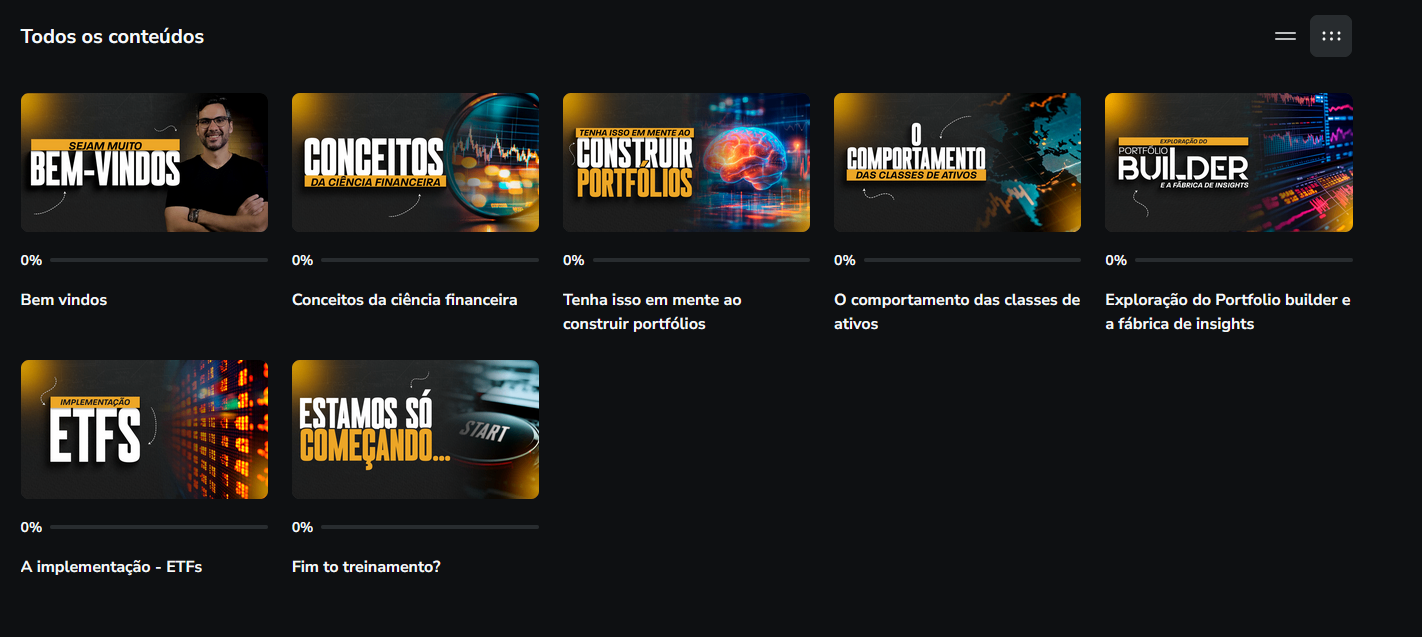Open O Comportamento das Classes thumbnail
The width and height of the screenshot is (1422, 637).
coord(957,162)
